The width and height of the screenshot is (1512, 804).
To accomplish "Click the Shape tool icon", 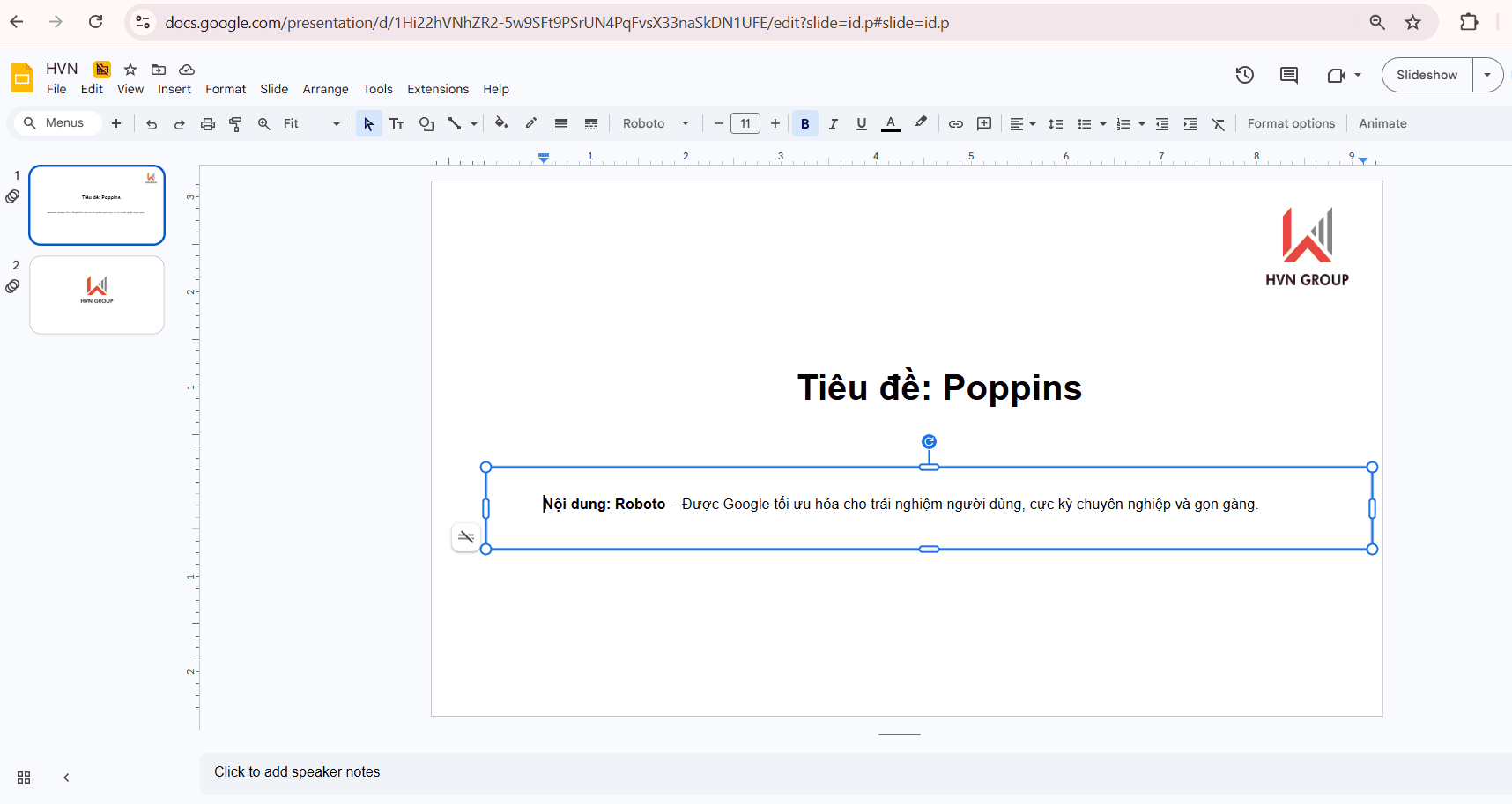I will pyautogui.click(x=426, y=124).
